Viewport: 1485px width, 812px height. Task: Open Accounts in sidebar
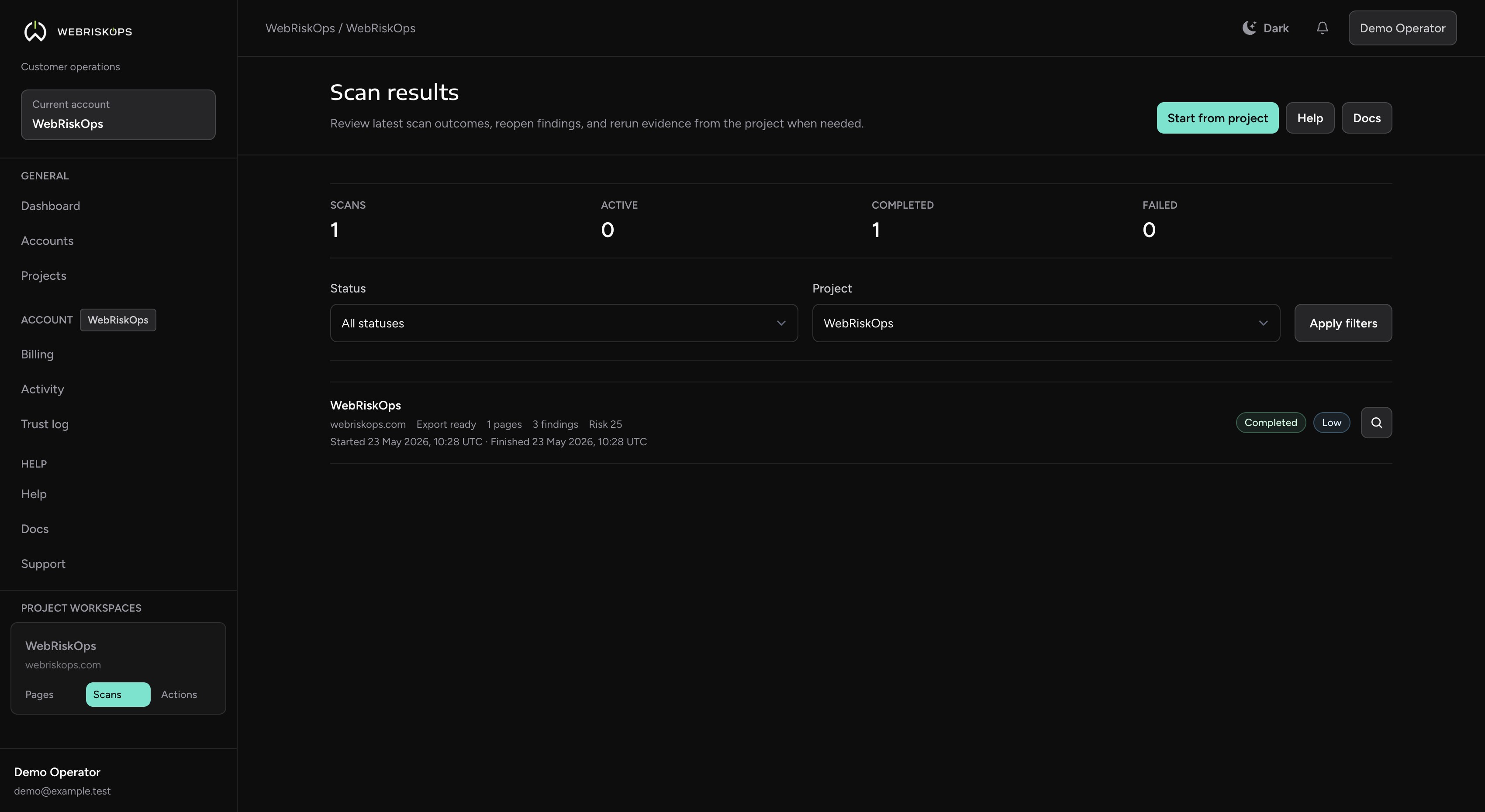47,241
